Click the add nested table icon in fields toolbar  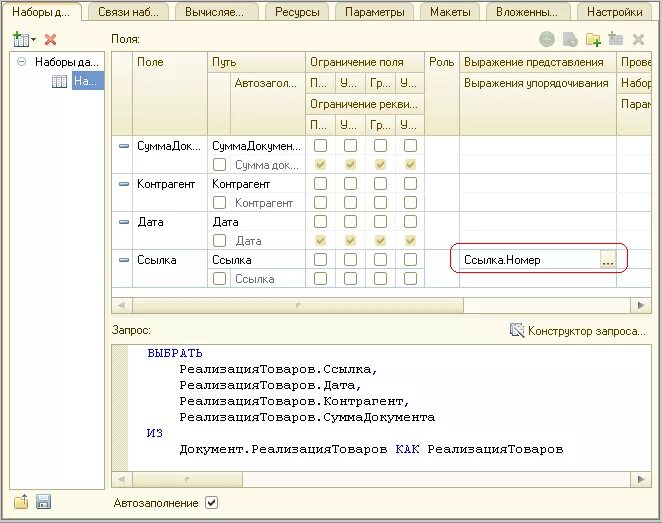pyautogui.click(x=616, y=39)
